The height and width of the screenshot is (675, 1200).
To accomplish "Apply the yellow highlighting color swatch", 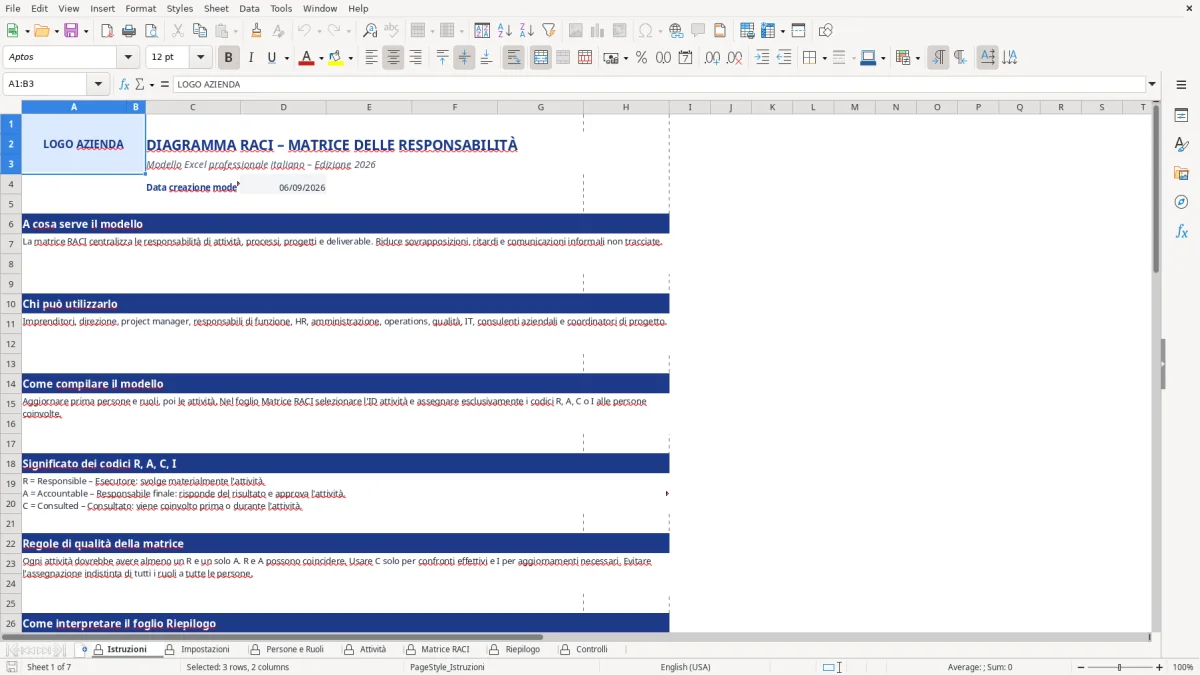I will coord(336,58).
